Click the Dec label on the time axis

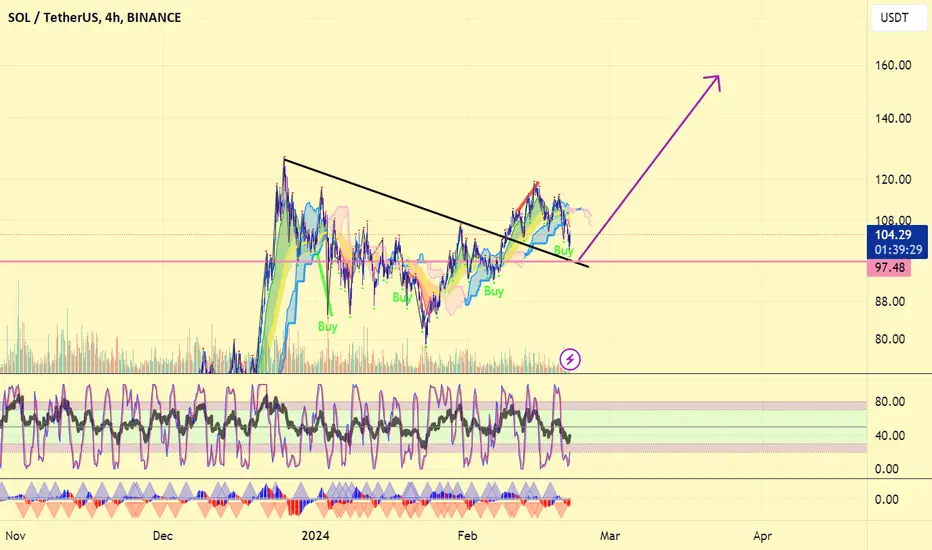162,536
